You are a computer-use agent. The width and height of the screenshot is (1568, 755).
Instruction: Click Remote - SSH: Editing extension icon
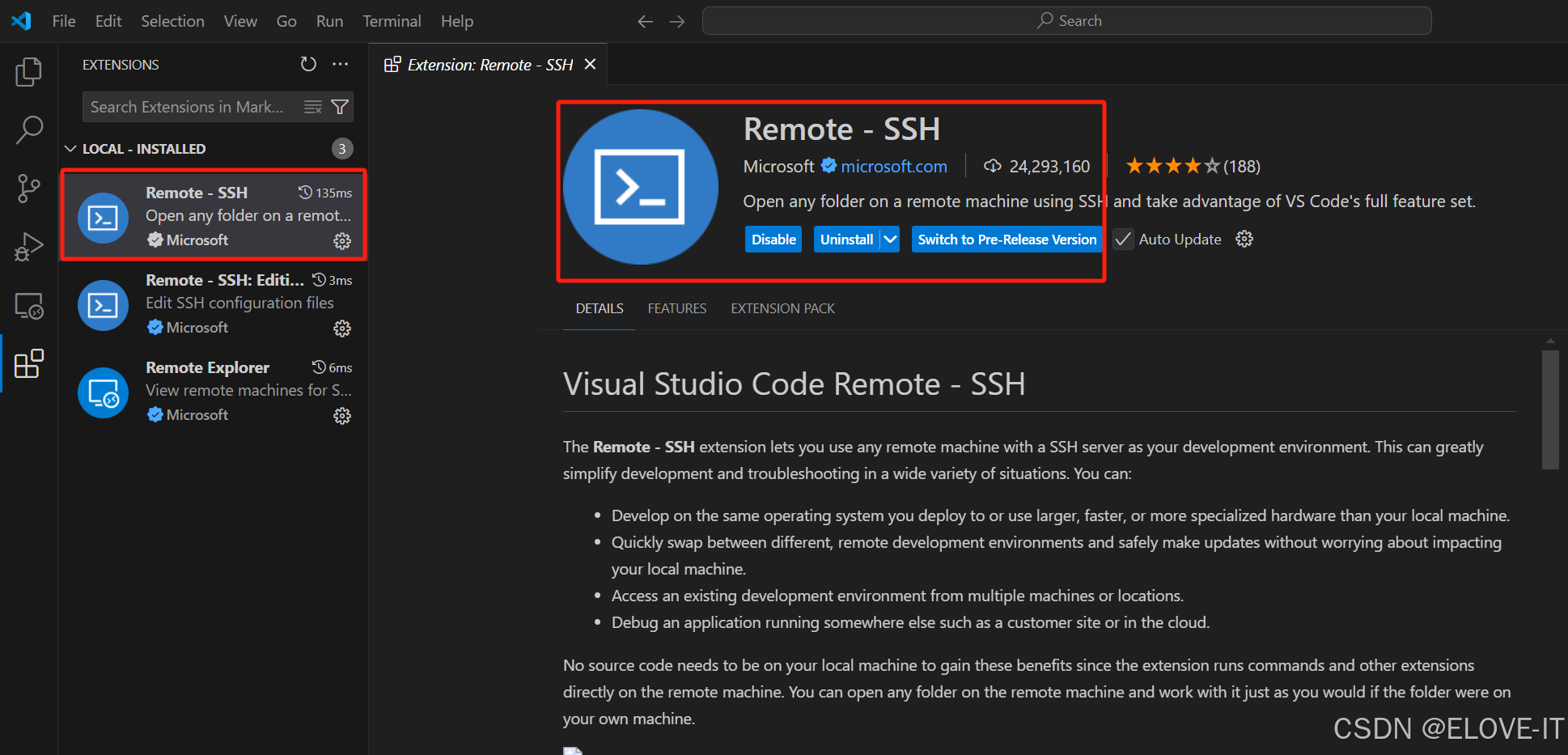[103, 305]
